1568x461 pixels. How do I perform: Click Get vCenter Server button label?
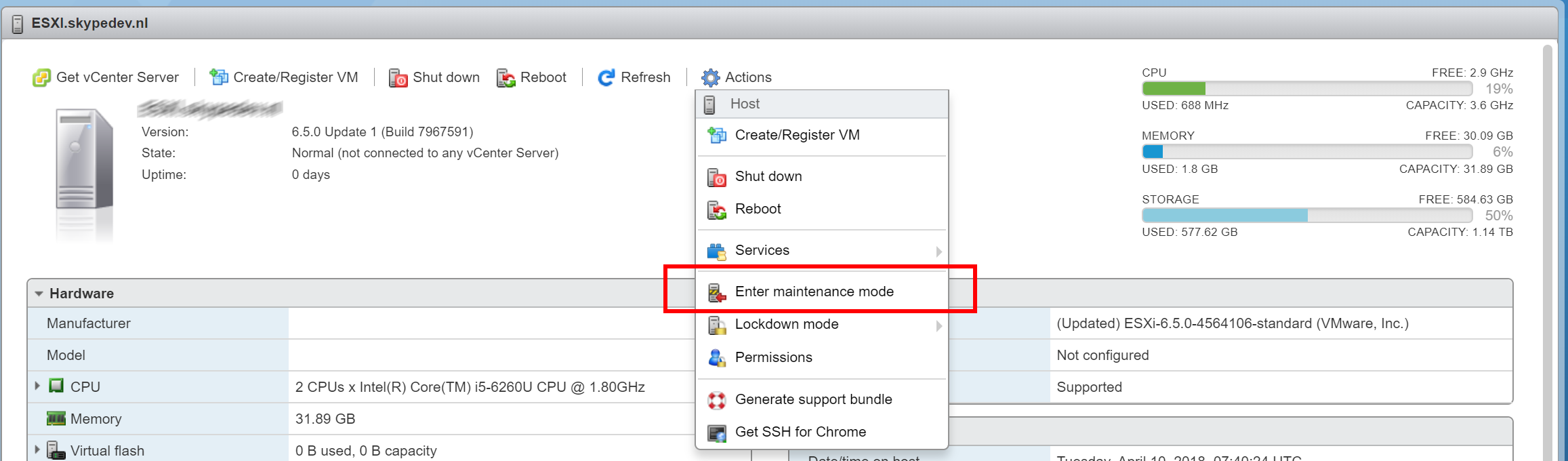[117, 77]
